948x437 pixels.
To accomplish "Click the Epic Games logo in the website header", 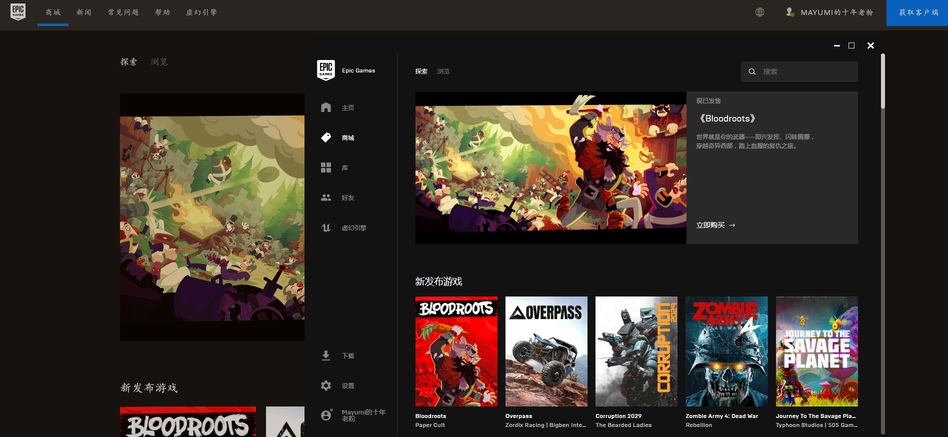I will tap(18, 11).
